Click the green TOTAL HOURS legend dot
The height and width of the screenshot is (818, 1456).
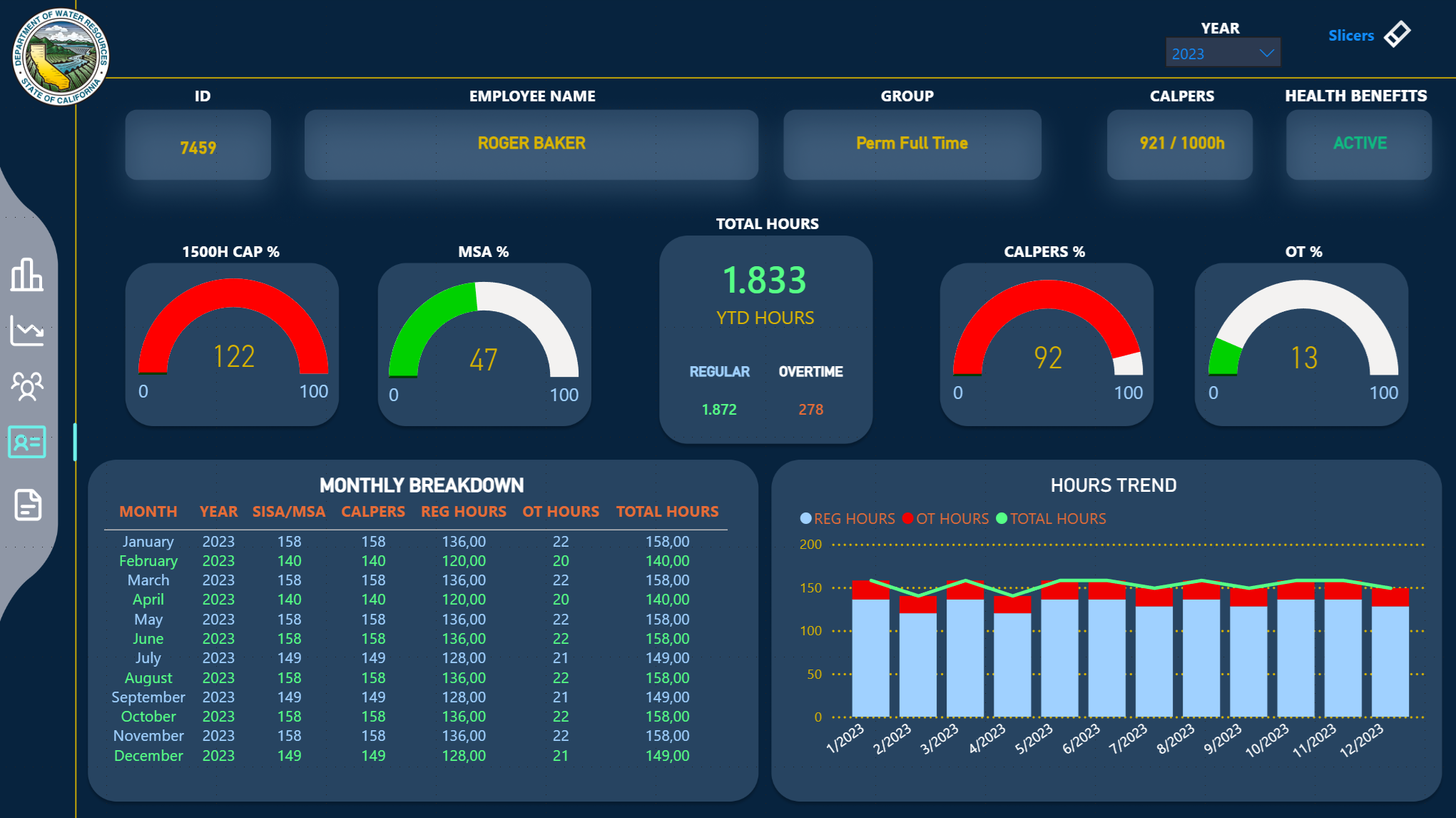tap(1002, 519)
